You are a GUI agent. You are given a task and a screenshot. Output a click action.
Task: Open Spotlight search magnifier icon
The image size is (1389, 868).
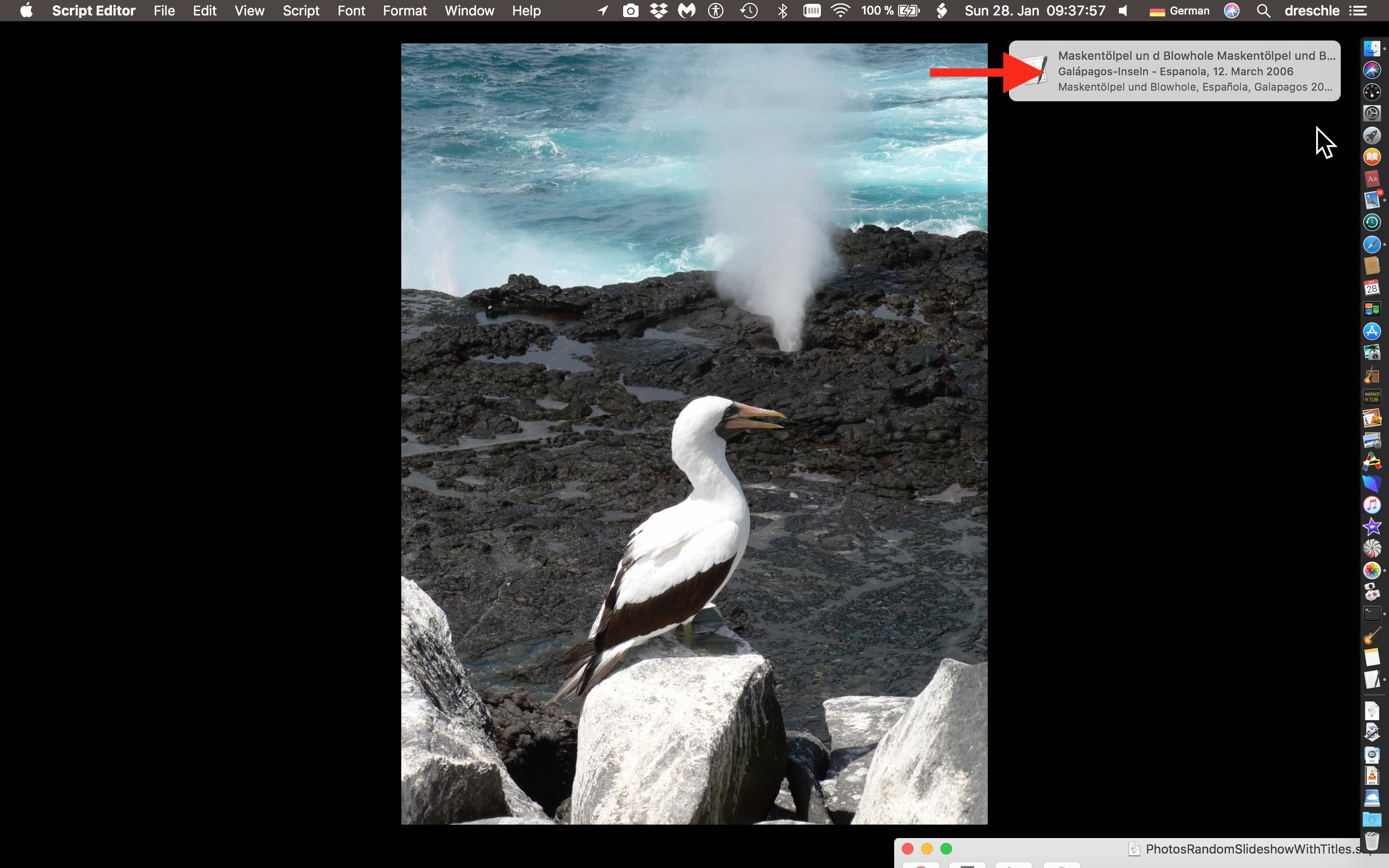click(x=1263, y=11)
